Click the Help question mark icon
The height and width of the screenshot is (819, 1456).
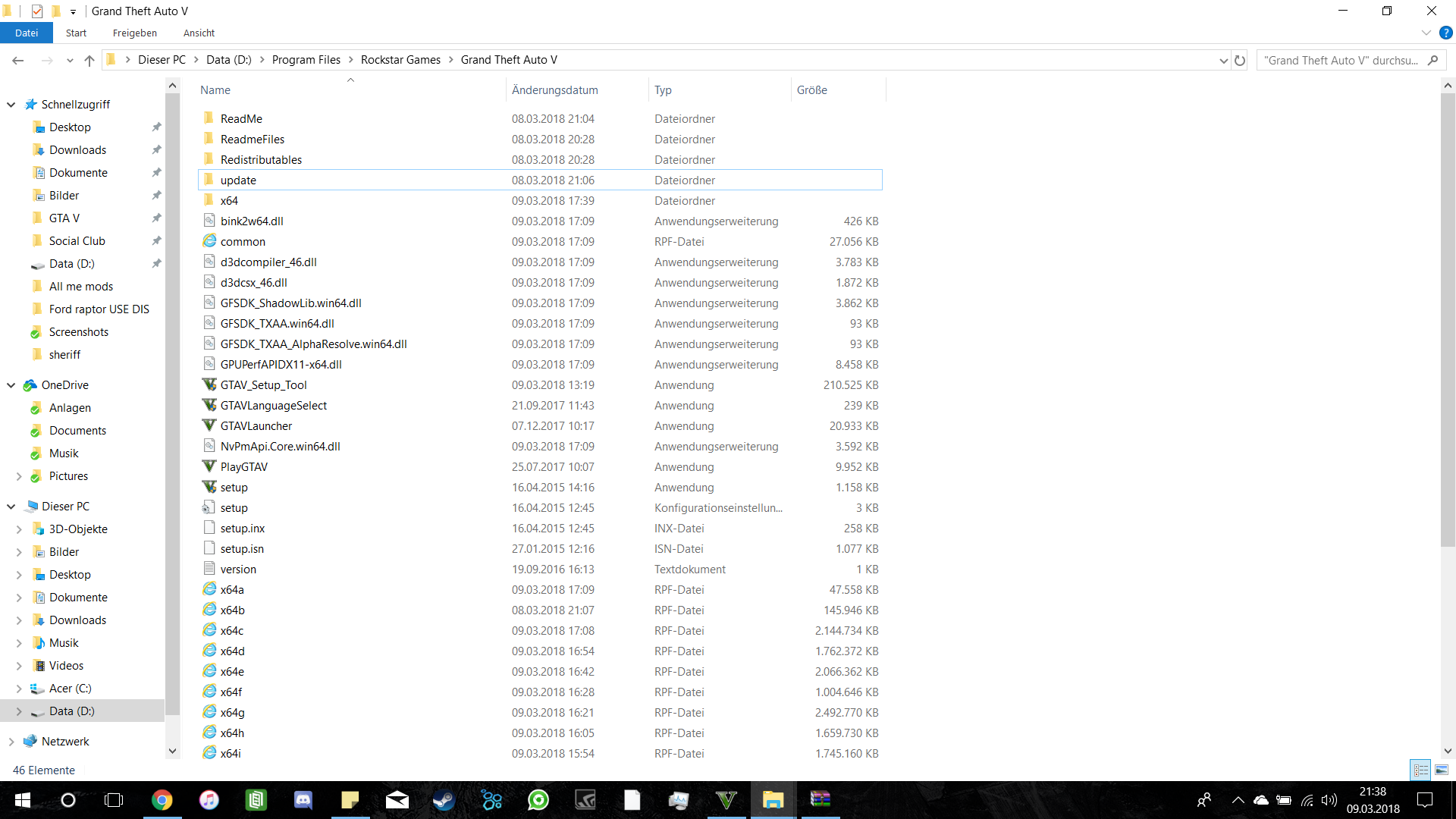[1446, 33]
